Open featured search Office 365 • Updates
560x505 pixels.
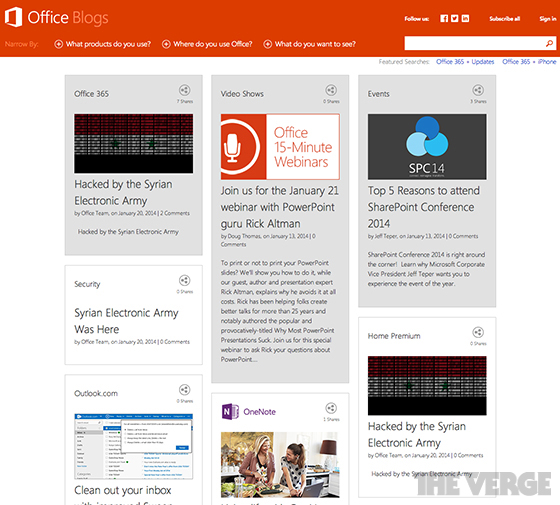coord(465,62)
